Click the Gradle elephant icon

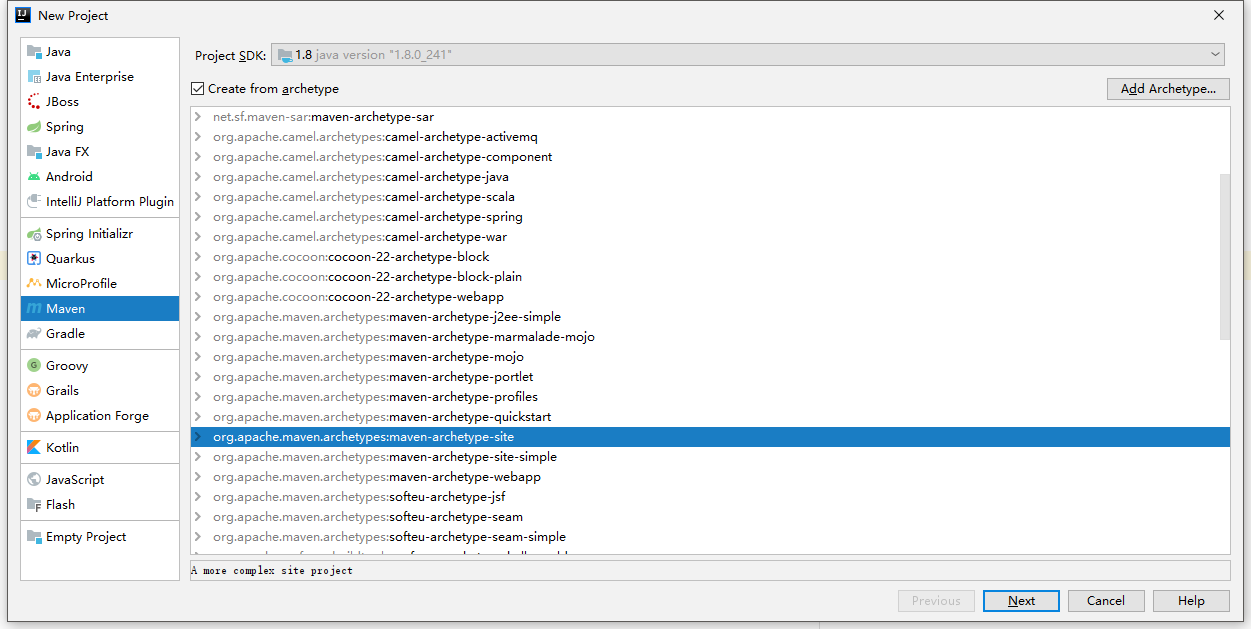tap(34, 334)
